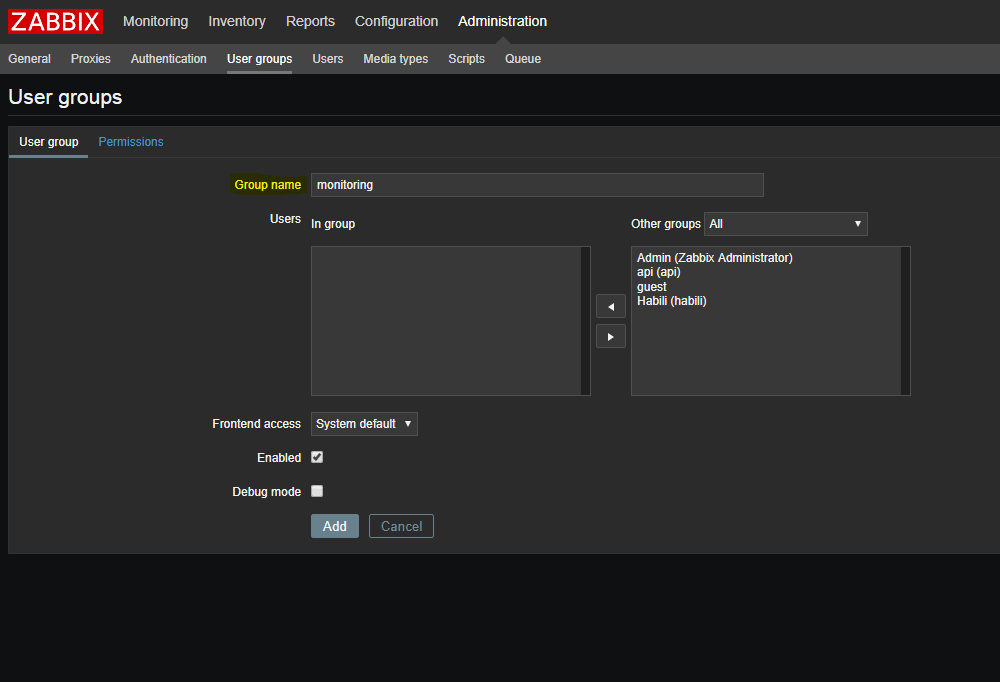Remove user from group with right arrow
This screenshot has width=1000, height=682.
tap(610, 336)
